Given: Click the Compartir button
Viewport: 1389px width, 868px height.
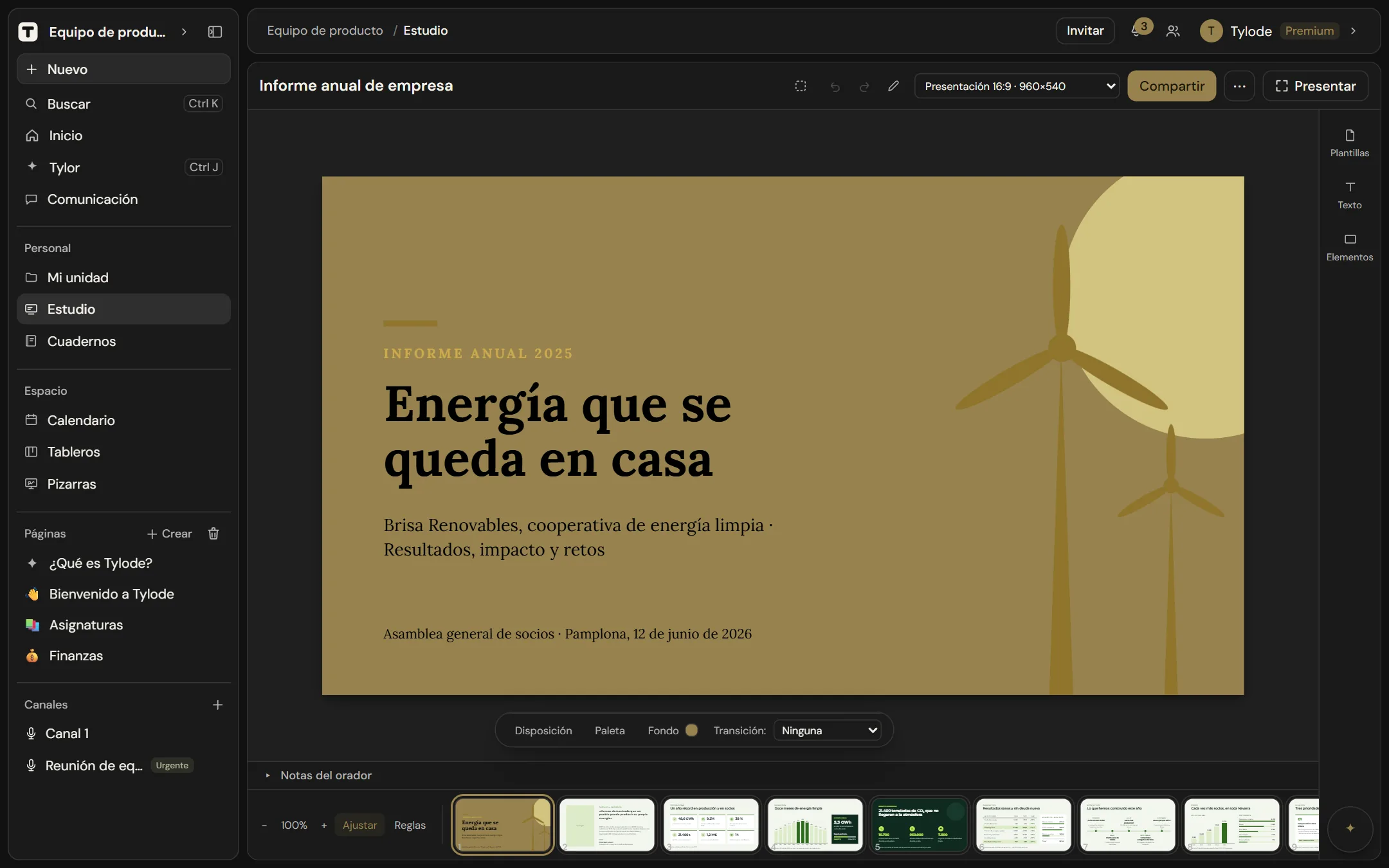Looking at the screenshot, I should click(x=1172, y=86).
